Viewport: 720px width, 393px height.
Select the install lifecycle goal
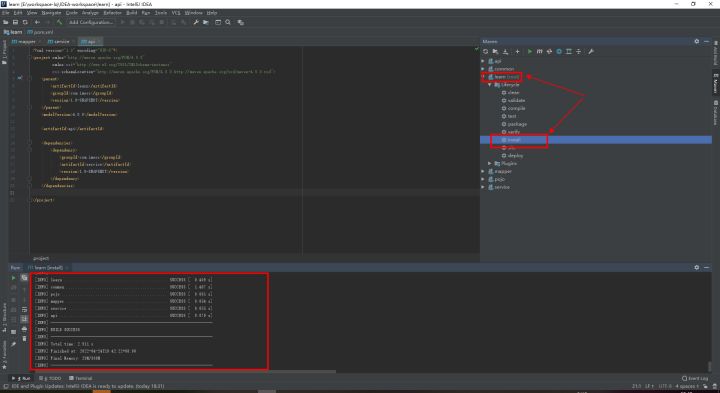[511, 140]
